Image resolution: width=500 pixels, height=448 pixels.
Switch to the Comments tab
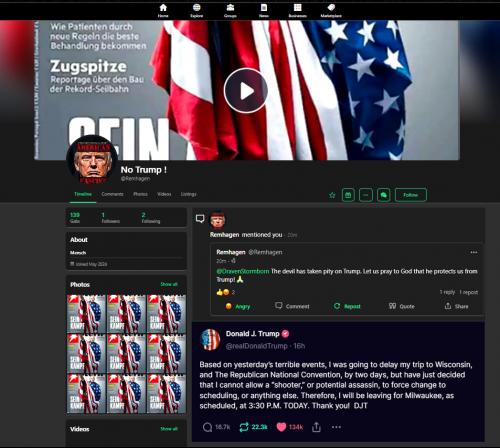(x=112, y=194)
